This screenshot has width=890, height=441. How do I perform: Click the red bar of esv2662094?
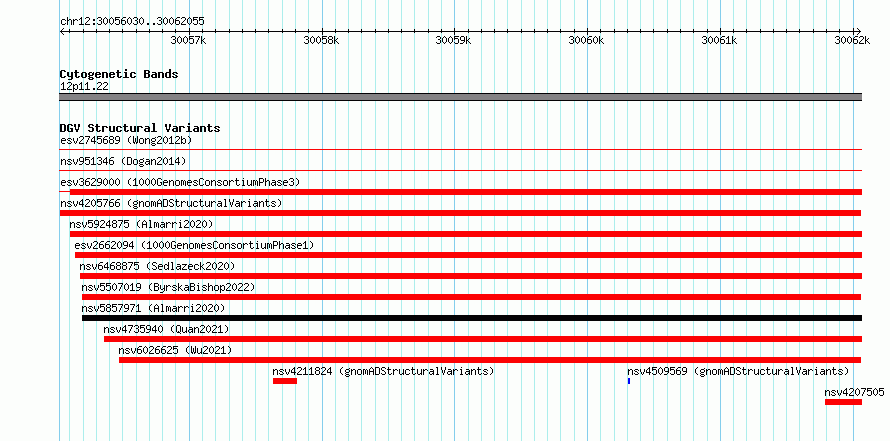click(x=468, y=255)
